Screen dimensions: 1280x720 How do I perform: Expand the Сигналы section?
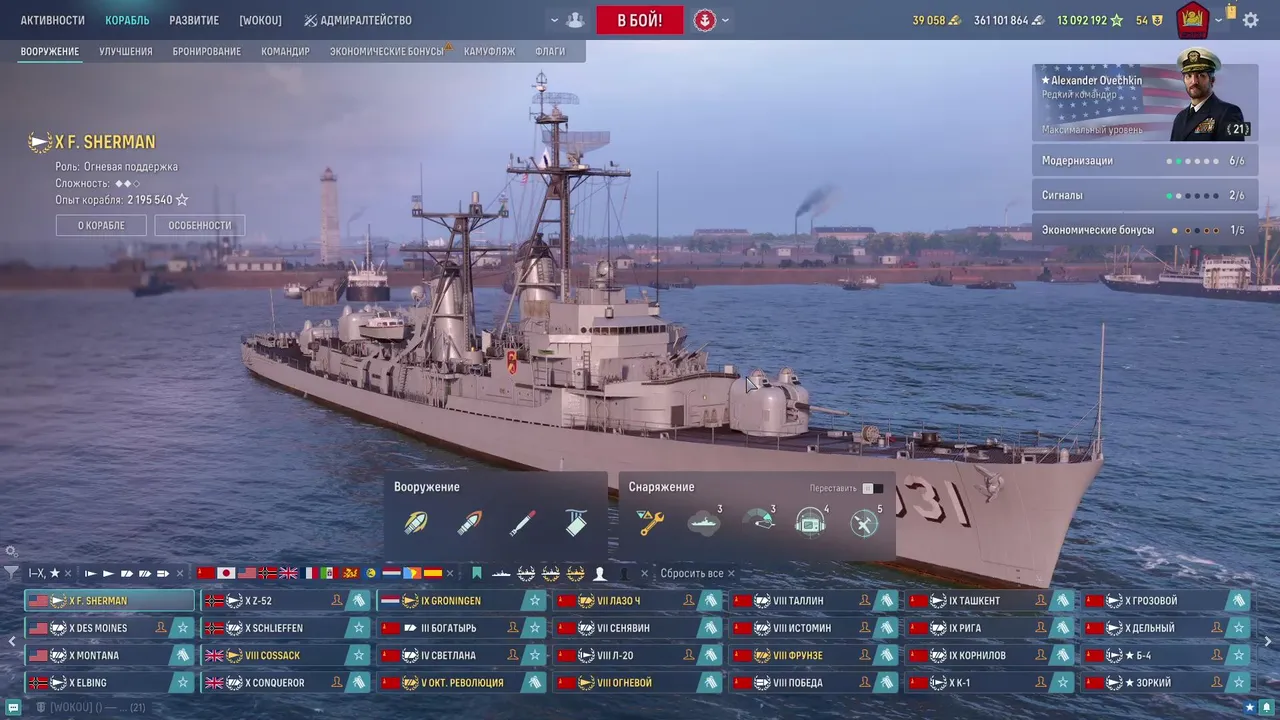coord(1144,196)
